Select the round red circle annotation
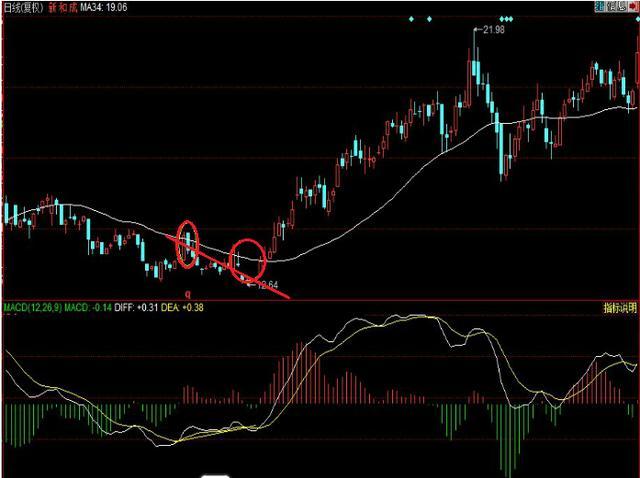This screenshot has width=640, height=478. pos(248,258)
